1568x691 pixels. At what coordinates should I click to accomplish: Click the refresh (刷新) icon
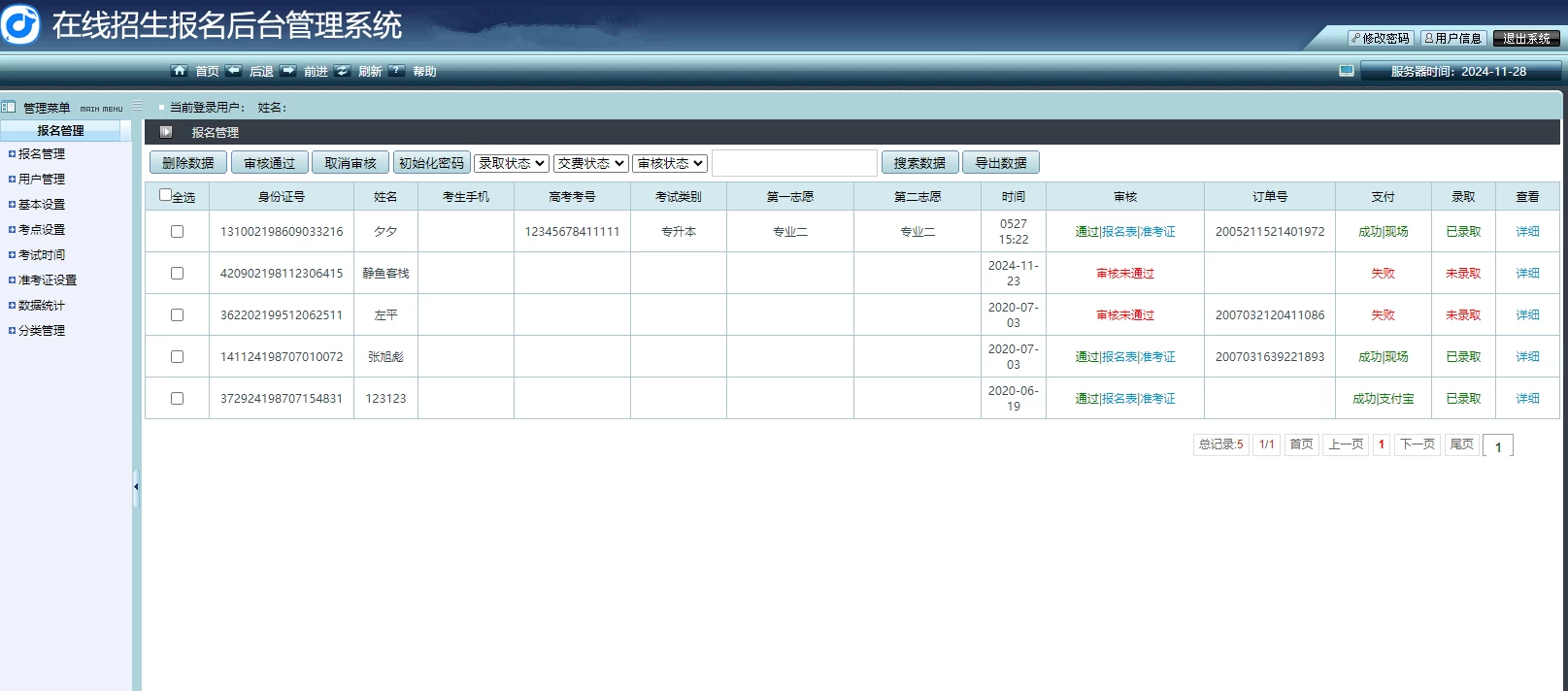tap(342, 71)
